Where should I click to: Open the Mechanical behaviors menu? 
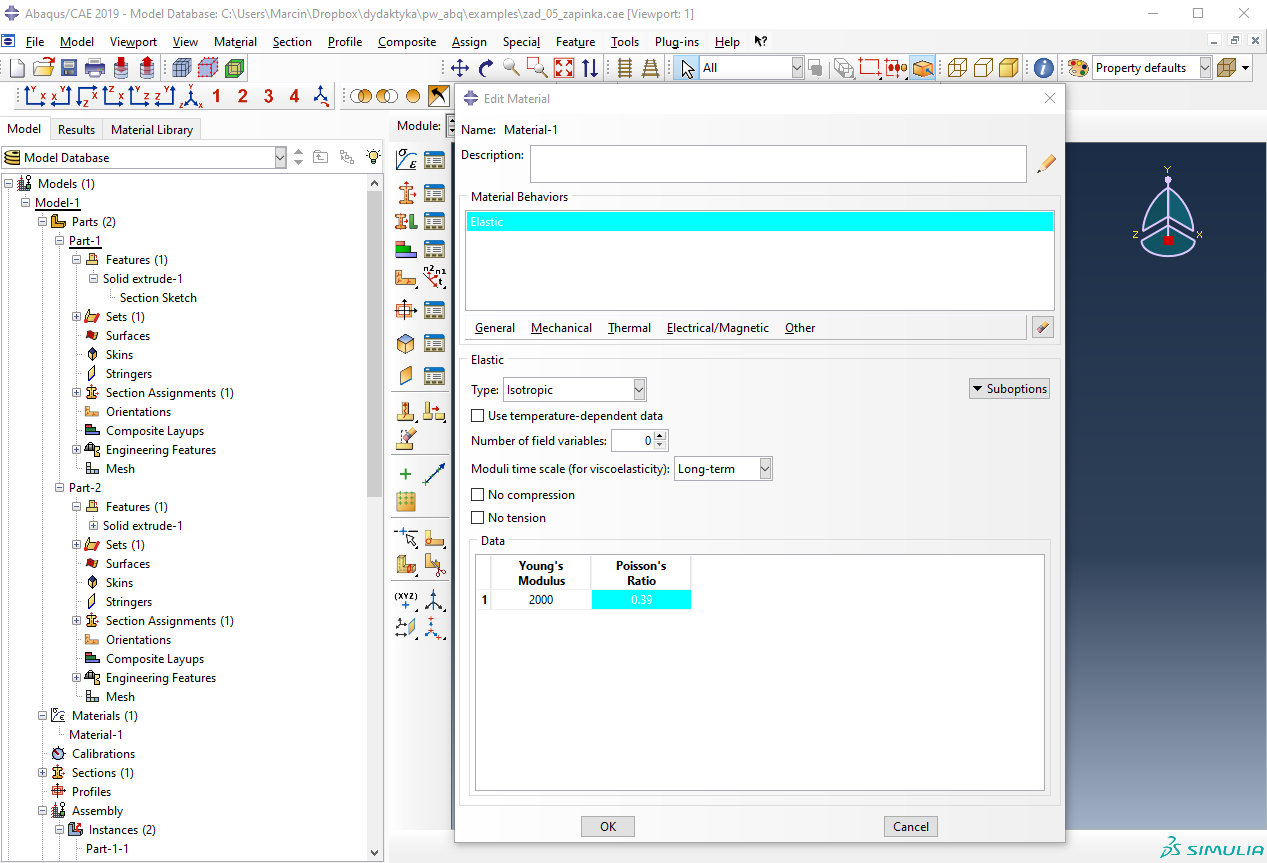pos(561,328)
